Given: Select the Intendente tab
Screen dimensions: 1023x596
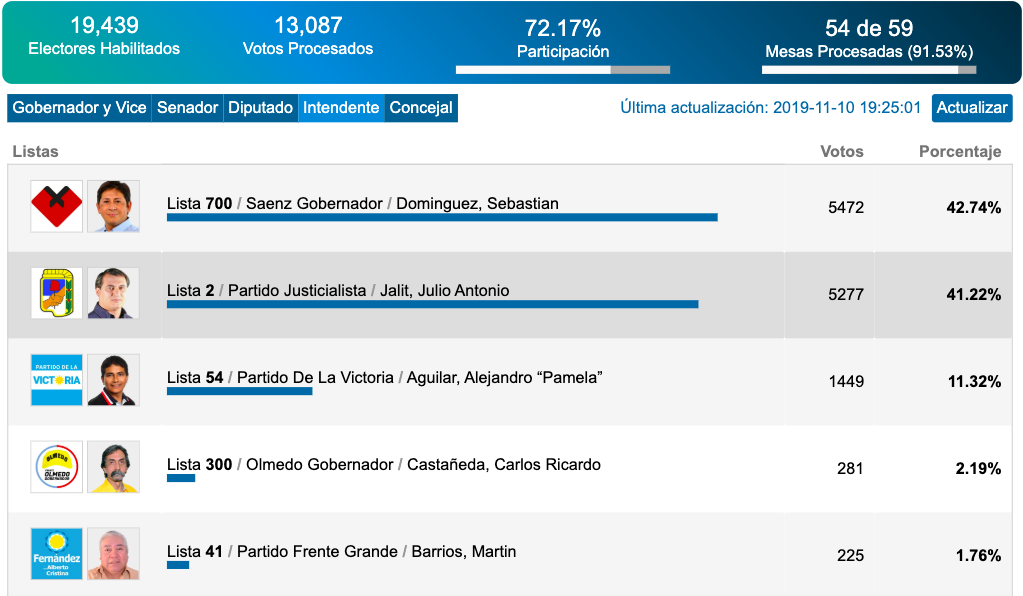Looking at the screenshot, I should point(341,108).
